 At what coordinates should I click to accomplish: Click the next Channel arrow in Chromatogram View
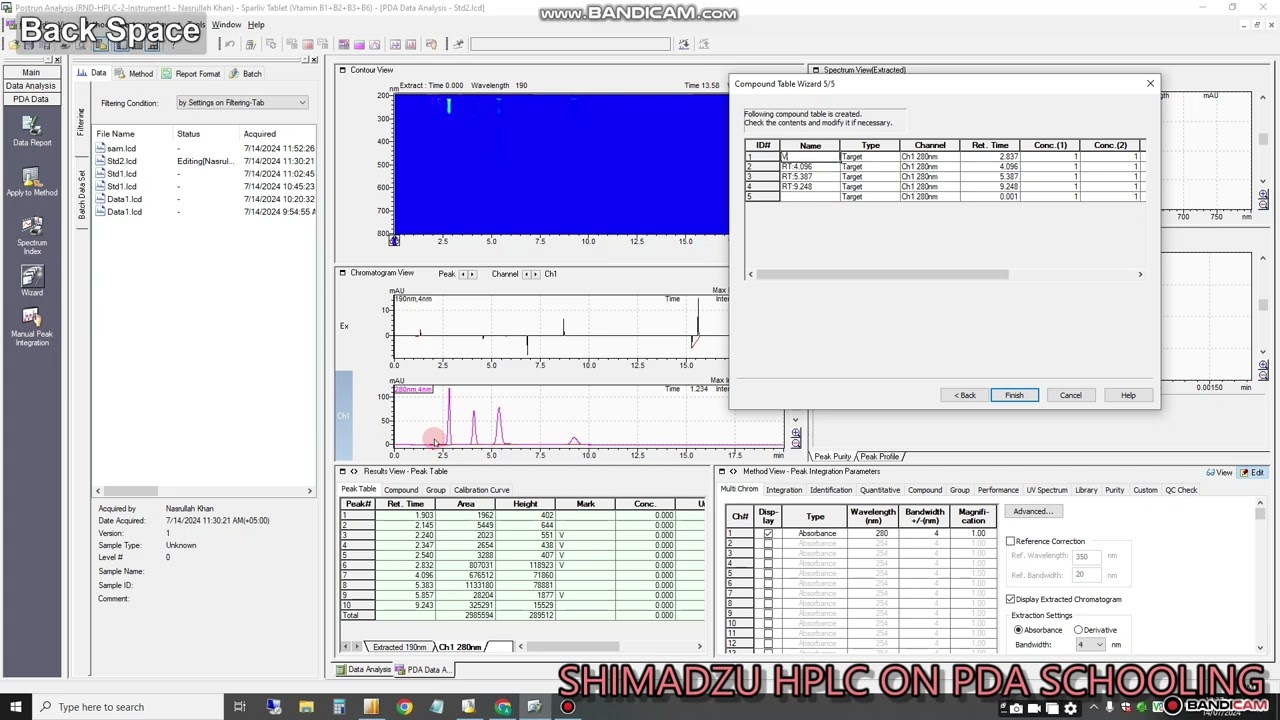click(536, 274)
